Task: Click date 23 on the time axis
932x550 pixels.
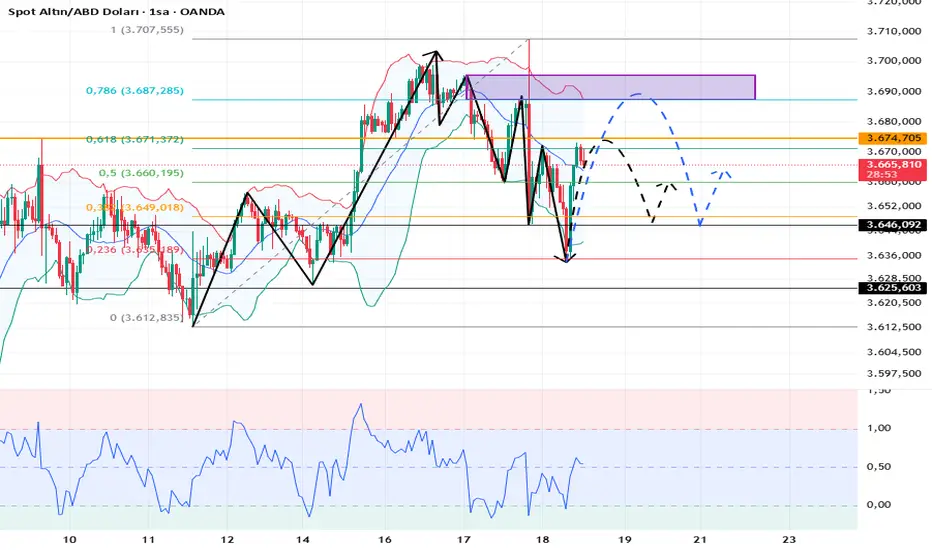Action: [x=789, y=539]
